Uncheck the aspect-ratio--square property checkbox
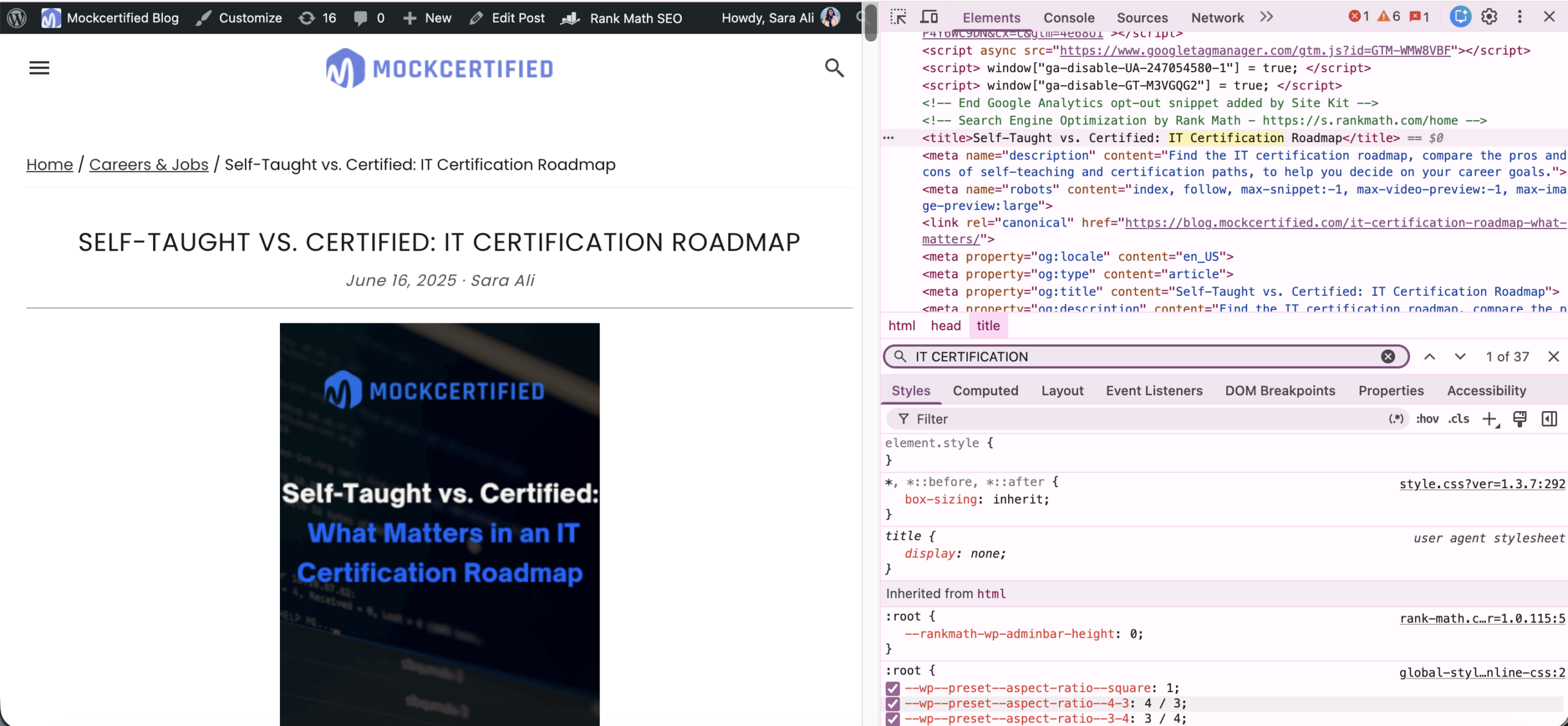This screenshot has height=726, width=1568. pyautogui.click(x=893, y=688)
